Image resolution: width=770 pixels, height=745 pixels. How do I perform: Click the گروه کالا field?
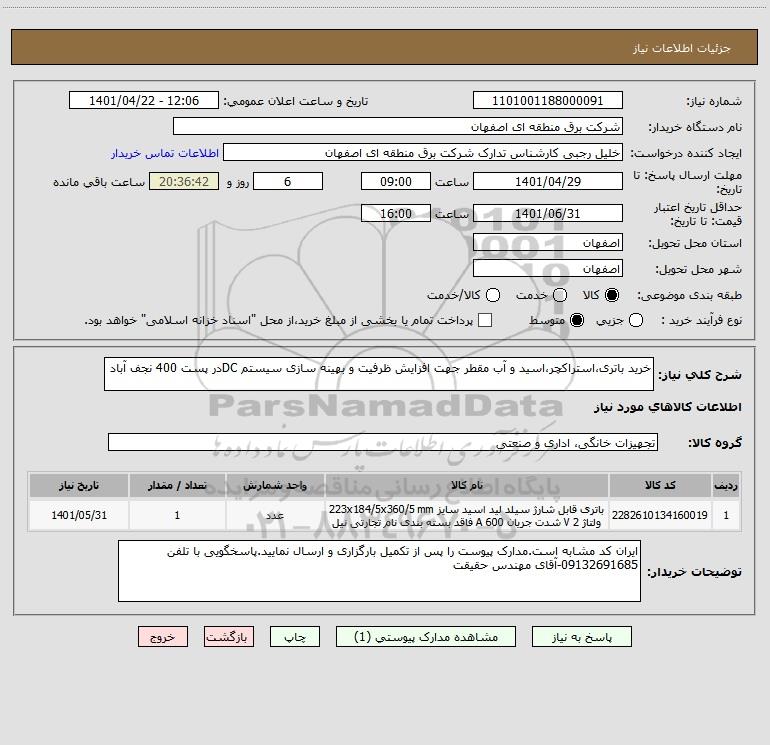pyautogui.click(x=383, y=442)
